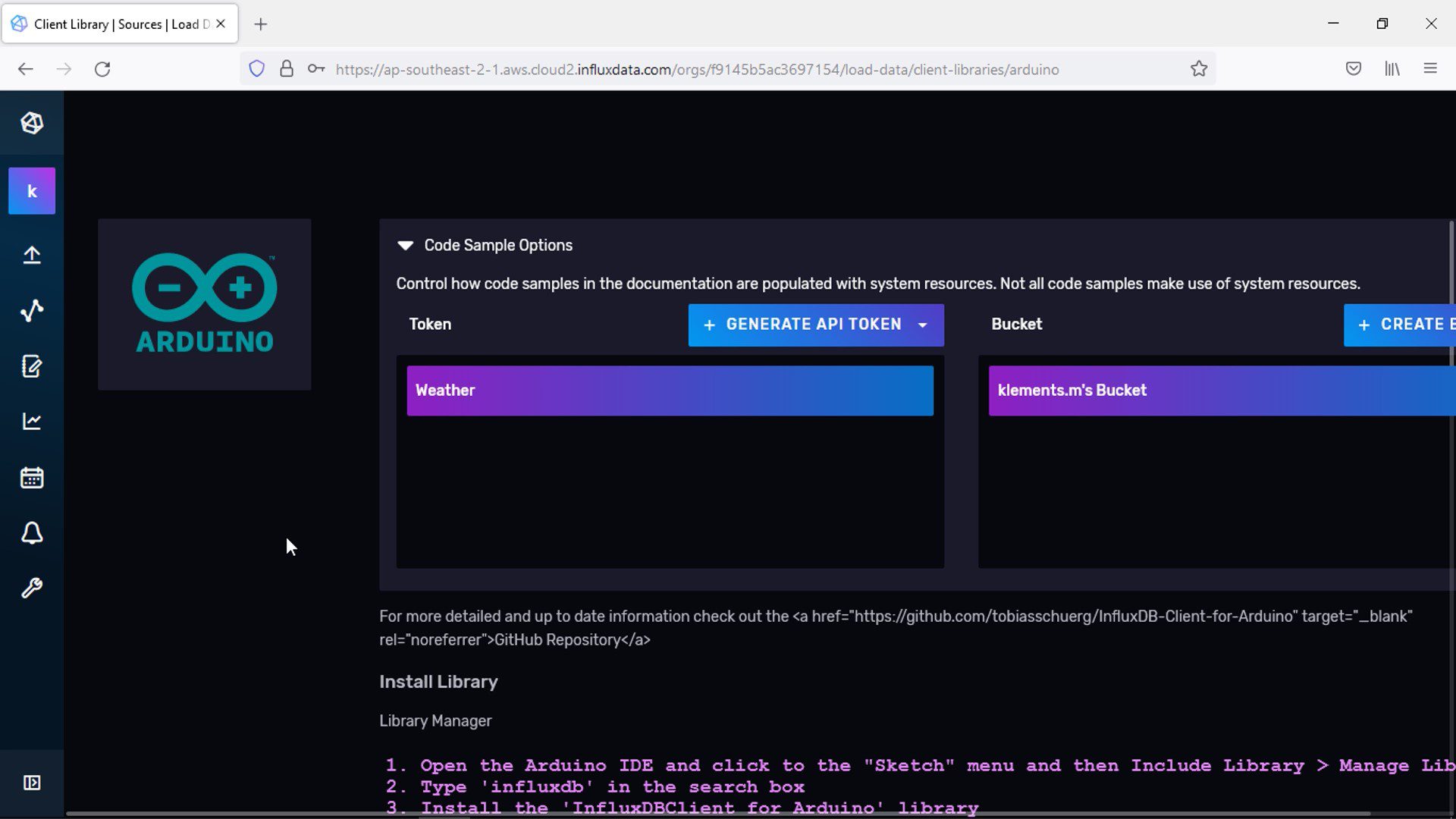
Task: Select the Weather token entry
Action: [x=670, y=391]
